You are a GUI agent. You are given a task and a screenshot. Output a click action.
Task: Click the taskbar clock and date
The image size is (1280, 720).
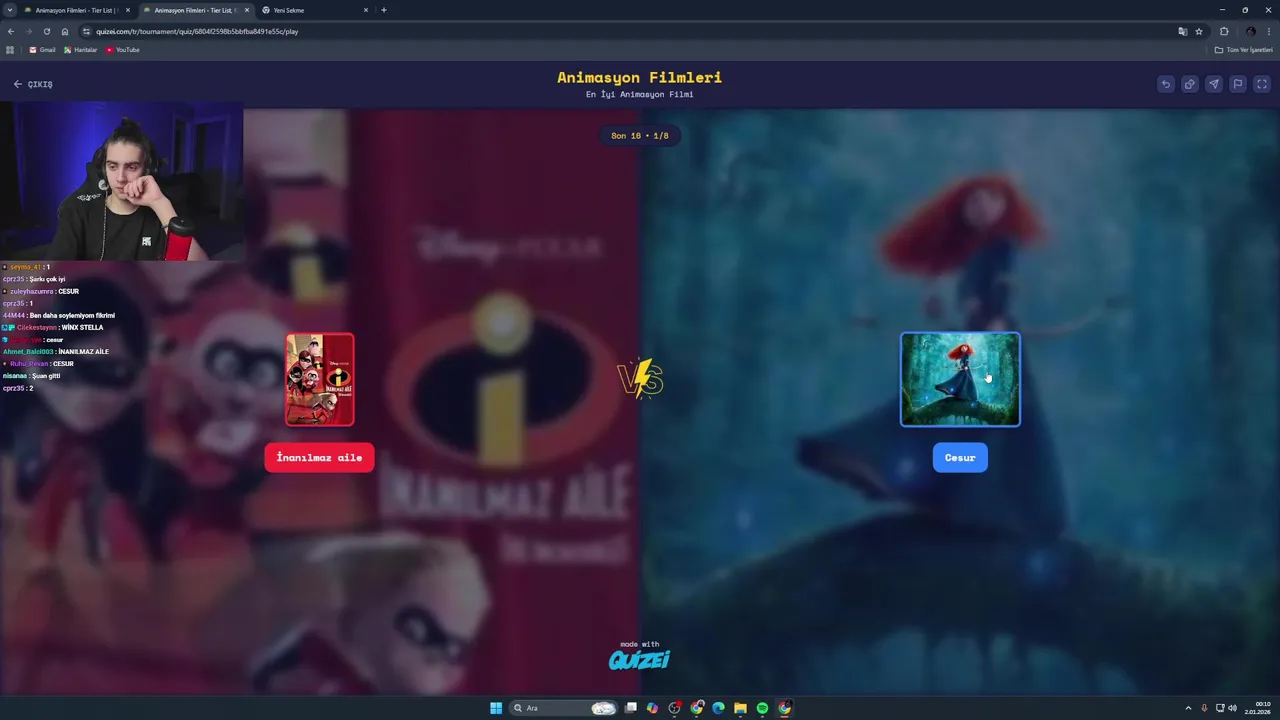[1258, 708]
